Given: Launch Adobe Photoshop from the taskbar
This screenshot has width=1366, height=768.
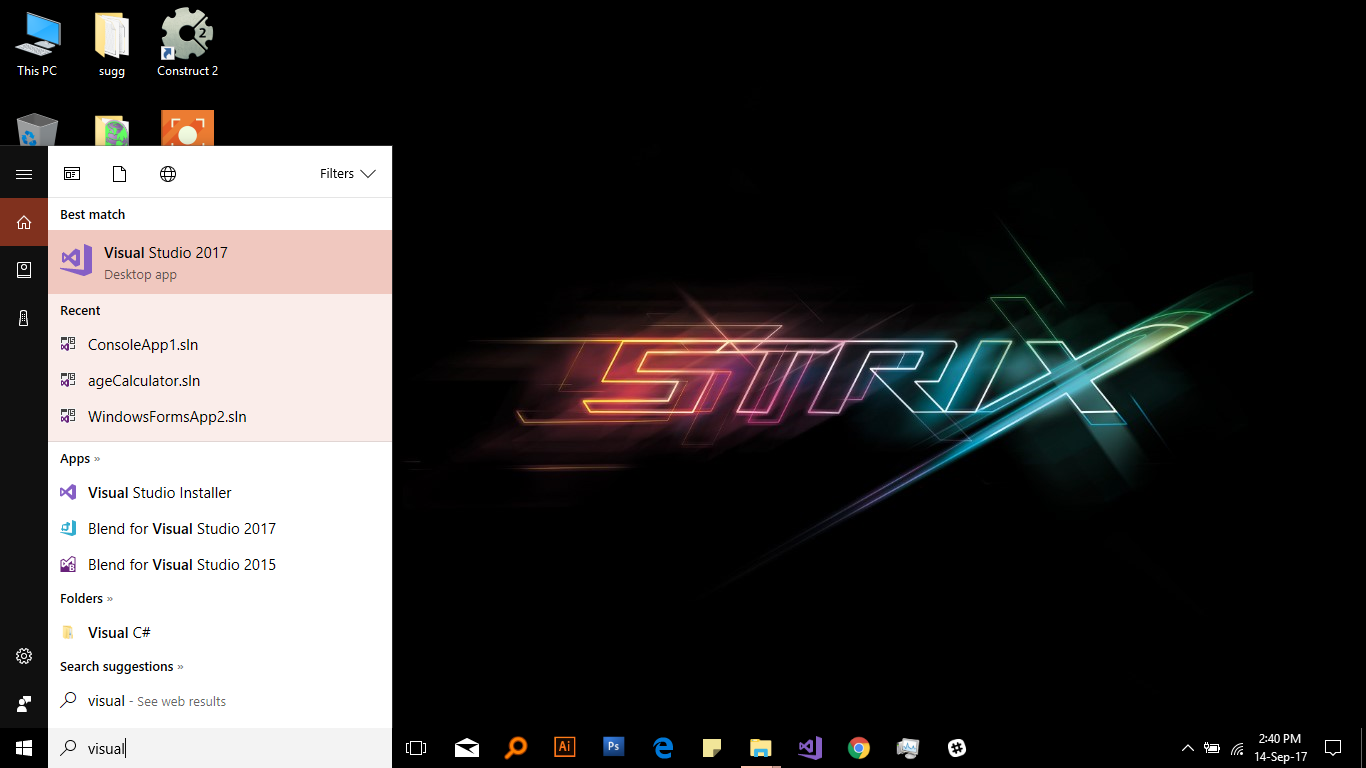Looking at the screenshot, I should 613,747.
